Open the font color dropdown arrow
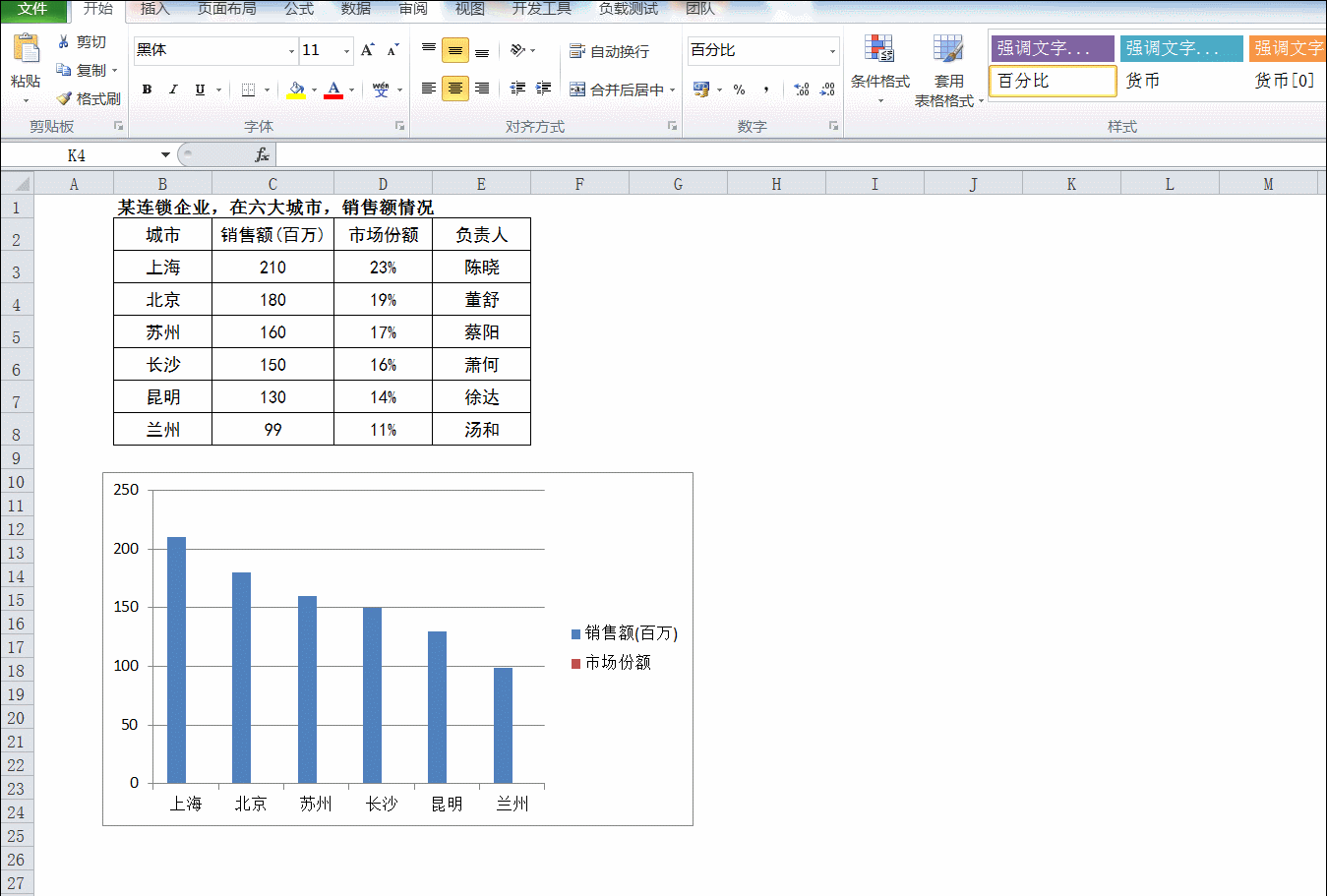 pyautogui.click(x=351, y=90)
